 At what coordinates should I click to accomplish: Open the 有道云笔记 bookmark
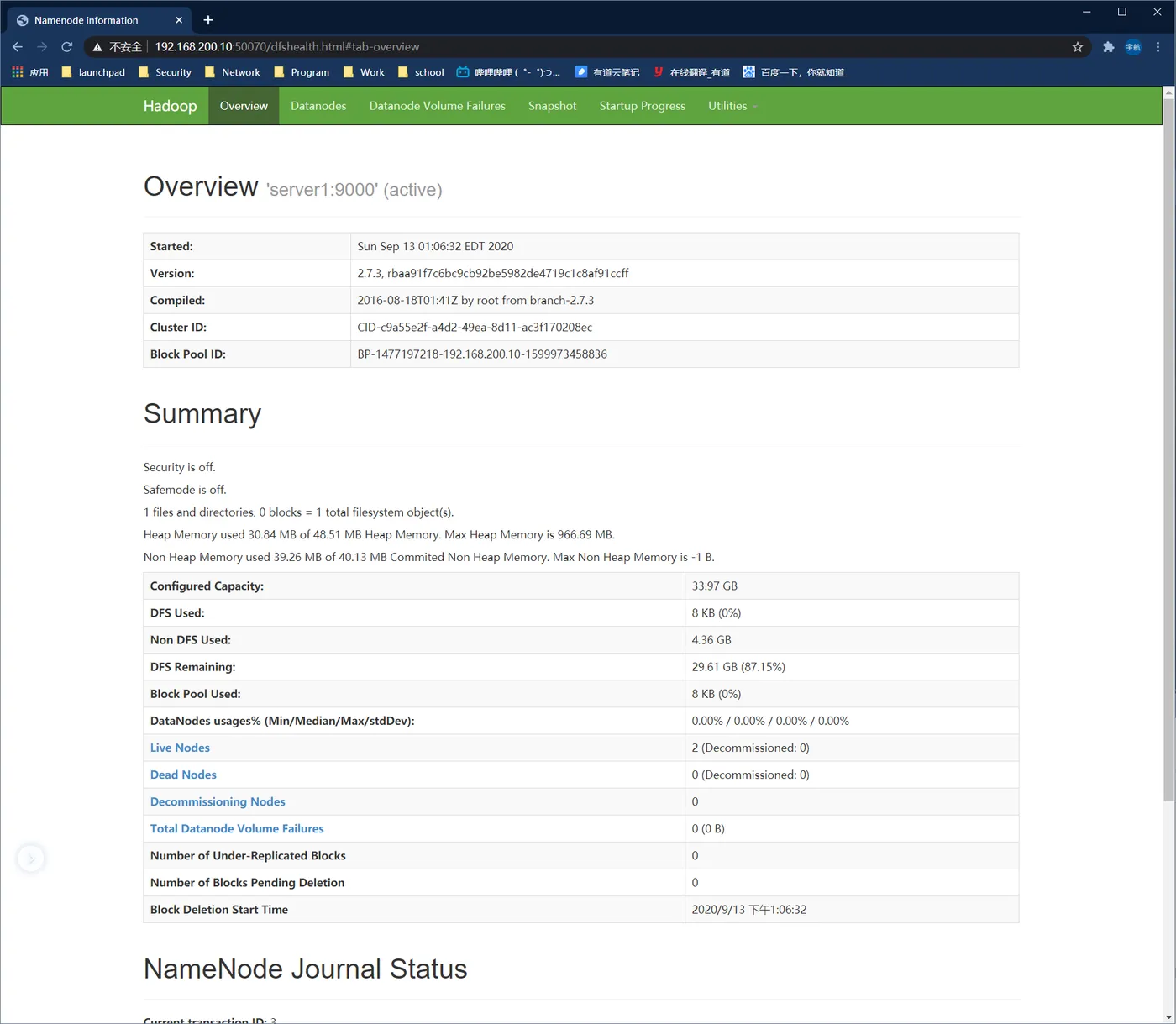point(607,72)
